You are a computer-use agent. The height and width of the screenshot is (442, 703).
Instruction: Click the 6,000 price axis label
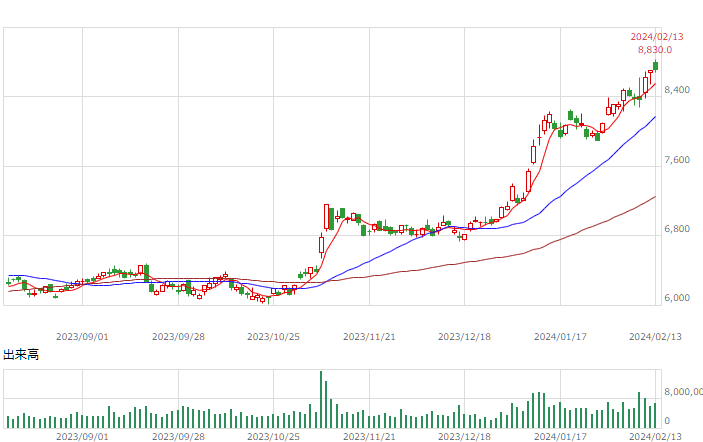(677, 298)
